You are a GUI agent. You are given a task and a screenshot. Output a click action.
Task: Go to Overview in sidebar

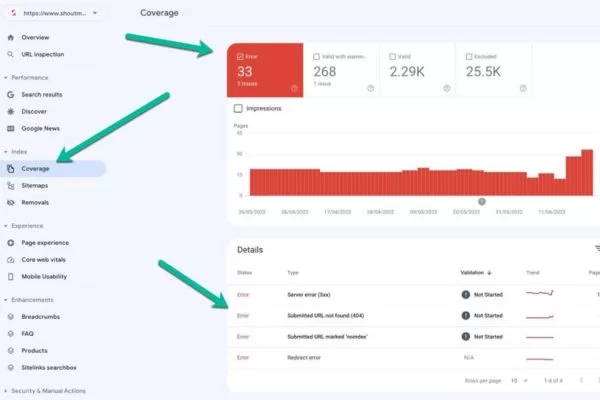click(35, 38)
